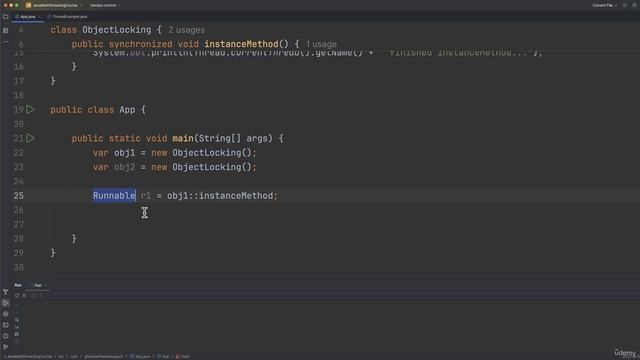Open the Current File run configuration dropdown

604,5
